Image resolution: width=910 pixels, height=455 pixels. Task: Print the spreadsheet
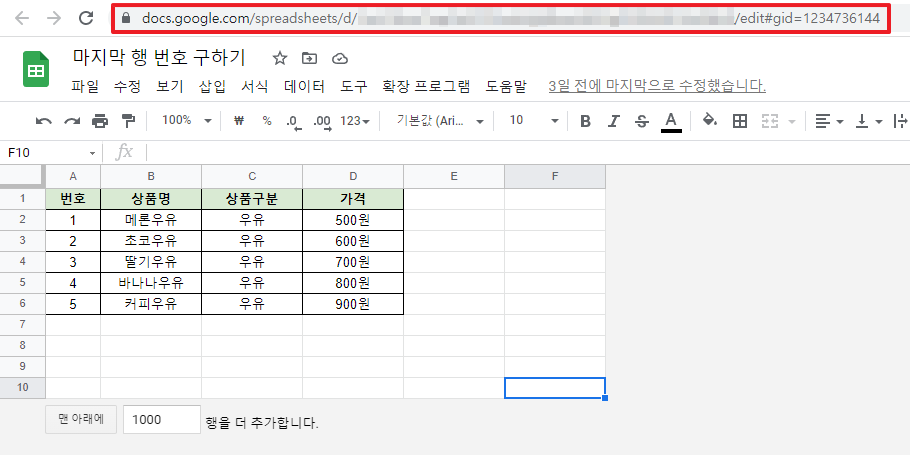coord(100,121)
